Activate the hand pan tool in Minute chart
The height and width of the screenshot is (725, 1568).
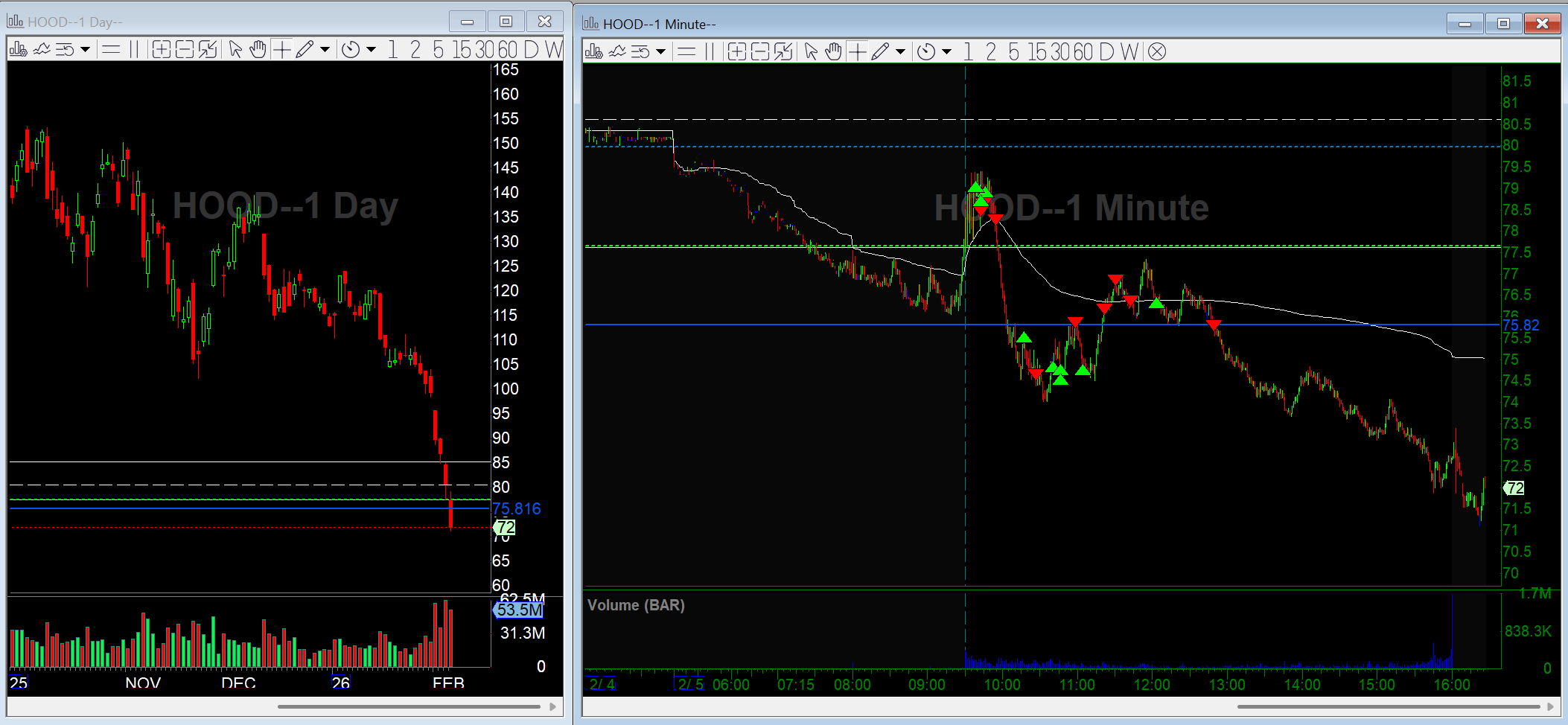[833, 51]
